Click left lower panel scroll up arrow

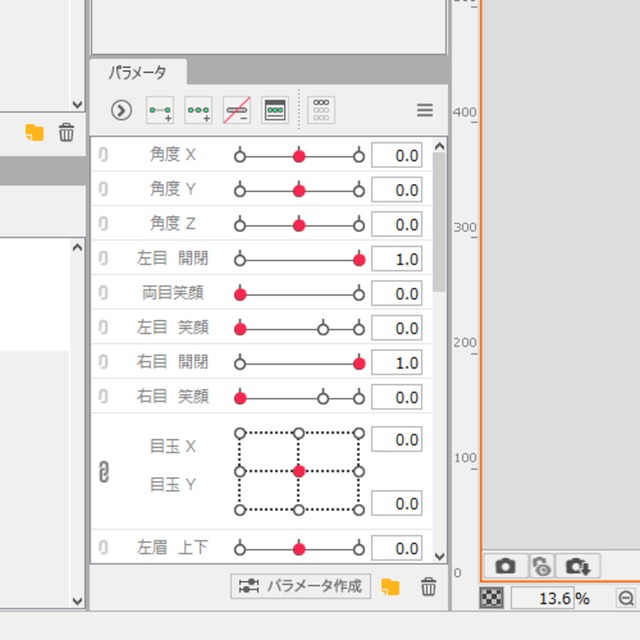(x=78, y=248)
